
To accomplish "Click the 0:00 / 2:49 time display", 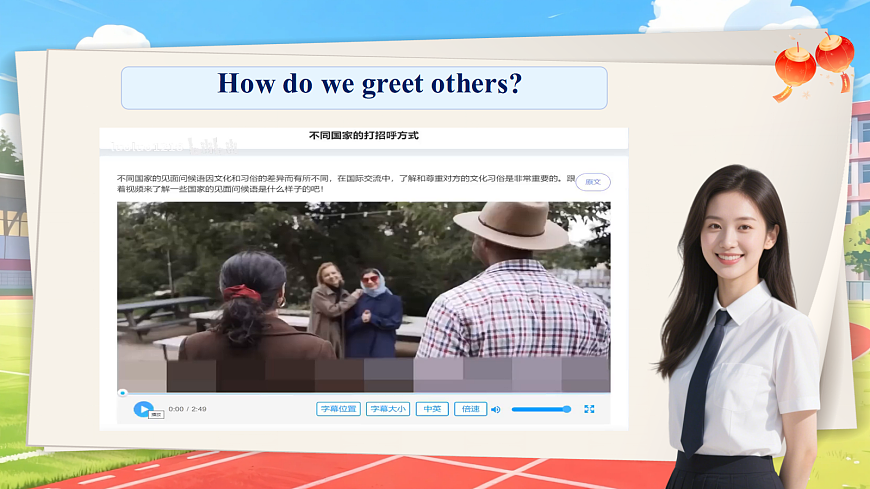I will 187,409.
